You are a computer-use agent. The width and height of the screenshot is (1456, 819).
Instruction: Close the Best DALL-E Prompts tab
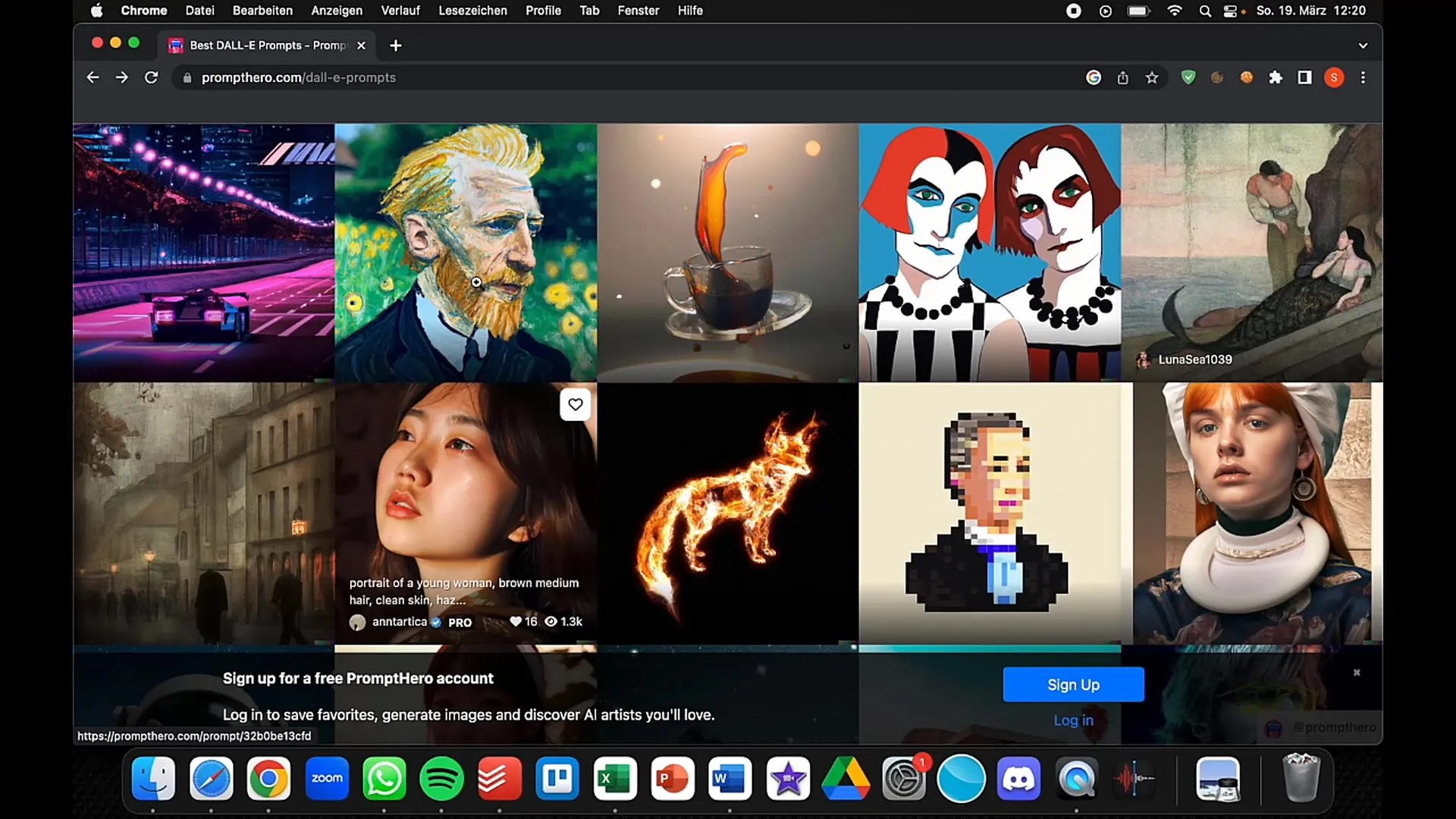(361, 45)
